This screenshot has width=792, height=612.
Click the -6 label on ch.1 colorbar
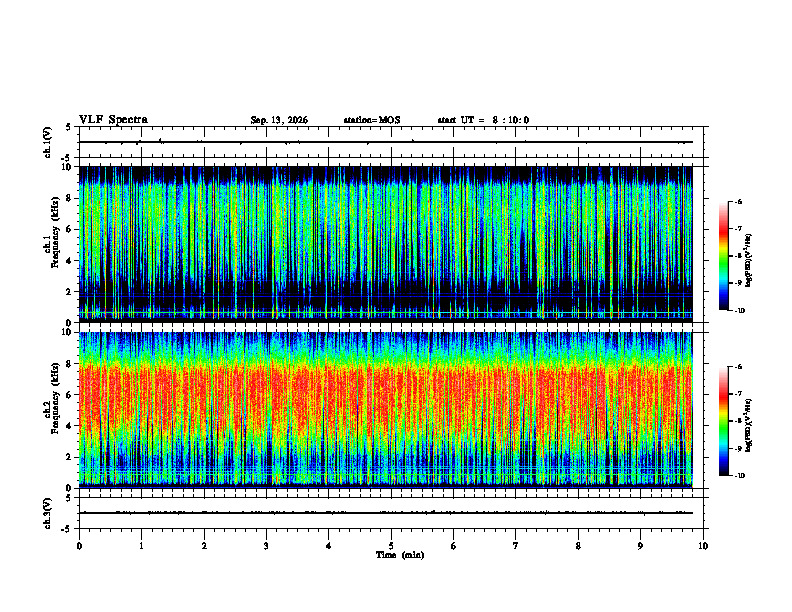pyautogui.click(x=739, y=201)
